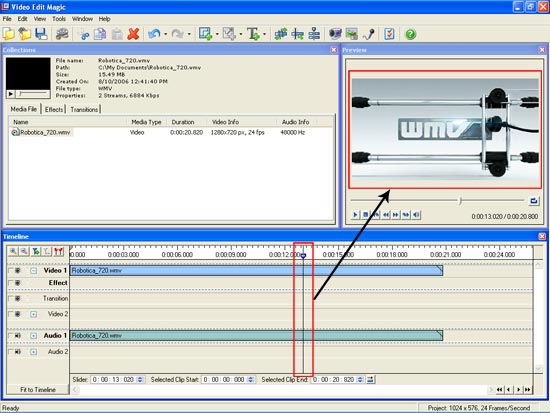This screenshot has height=413, width=550.
Task: Jump to timeline start using rewind button
Action: (499, 389)
